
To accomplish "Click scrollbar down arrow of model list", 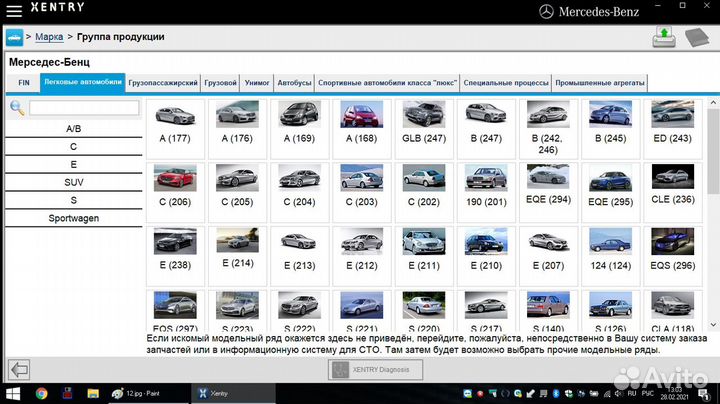I will tap(713, 325).
